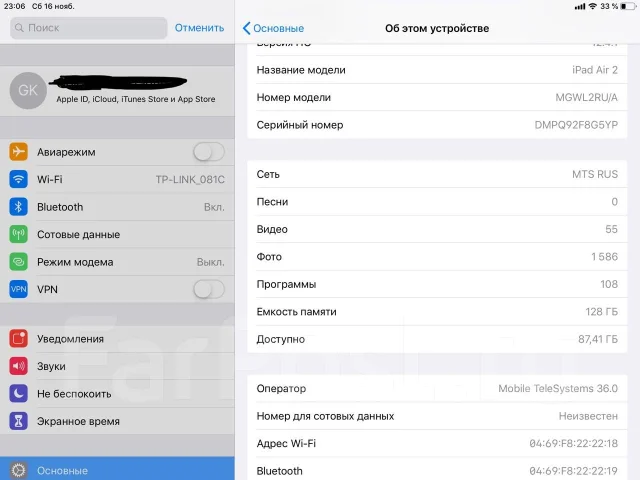Tap the Емкость памяти 128 ГБ row
640x480 pixels.
pos(437,311)
